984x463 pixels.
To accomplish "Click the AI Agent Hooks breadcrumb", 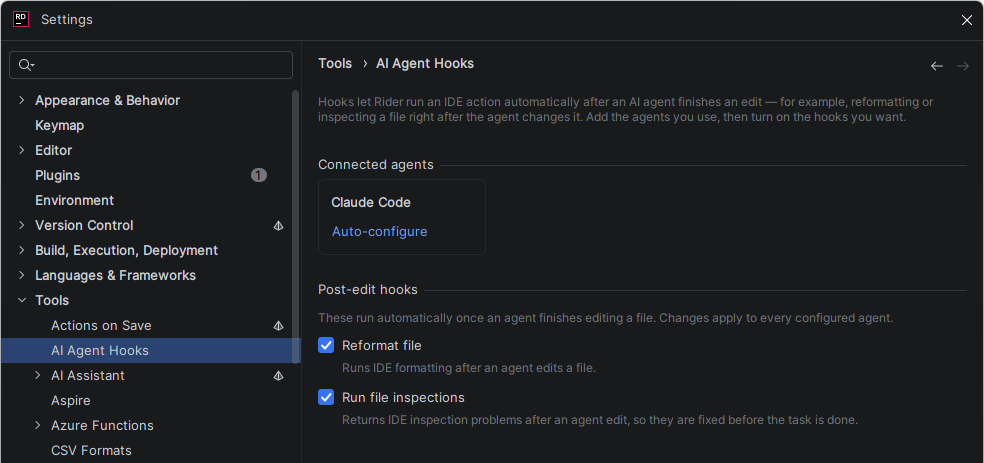I will tap(425, 63).
